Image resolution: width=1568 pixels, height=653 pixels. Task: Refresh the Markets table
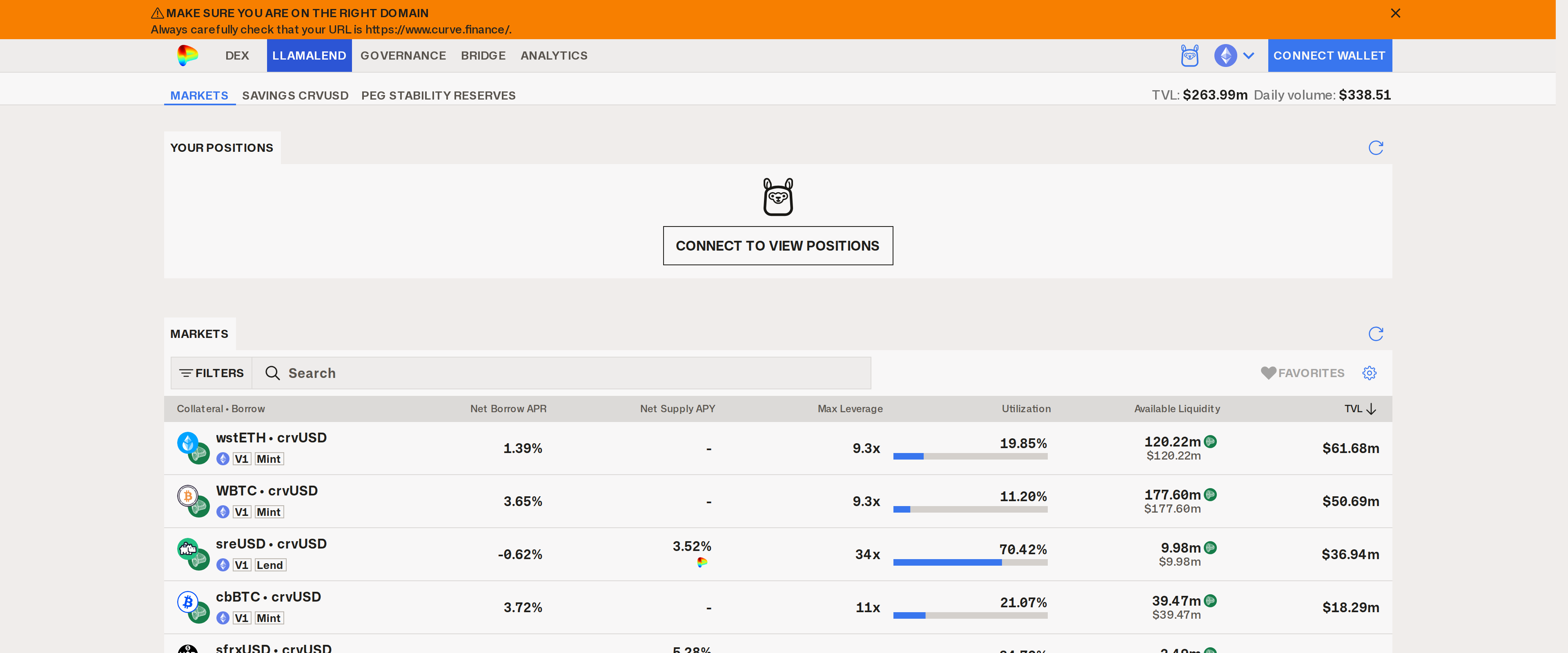1376,333
